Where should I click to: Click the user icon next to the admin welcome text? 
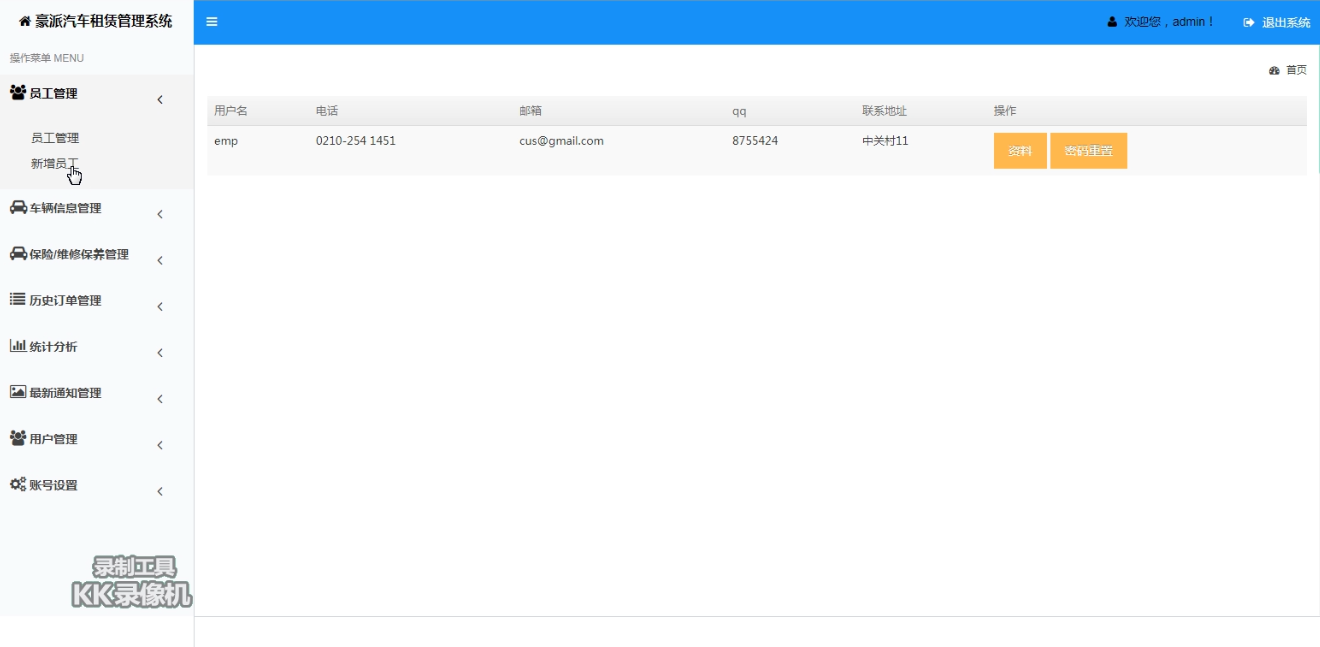(x=1112, y=22)
